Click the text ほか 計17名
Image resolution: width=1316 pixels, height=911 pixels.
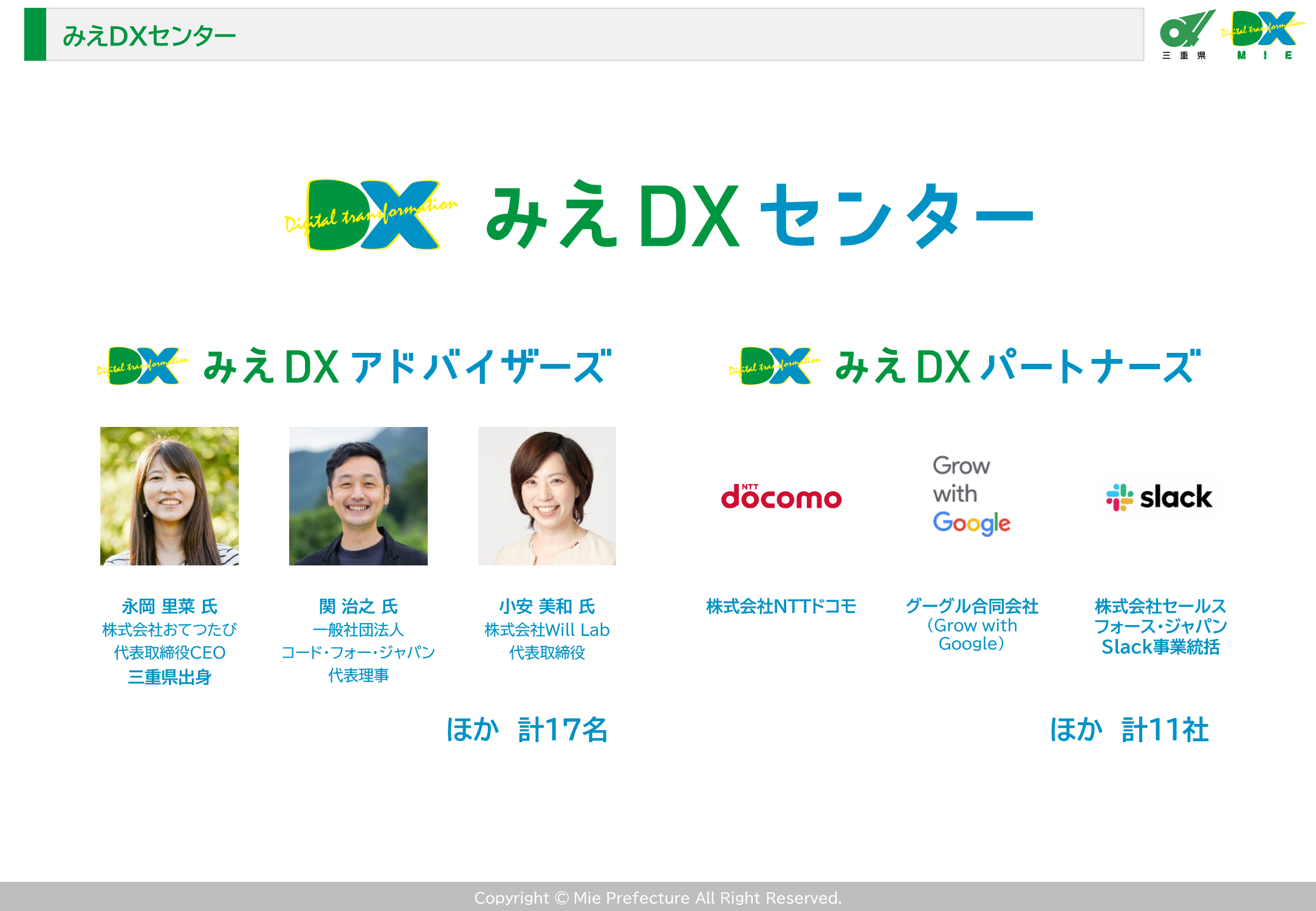pos(527,729)
